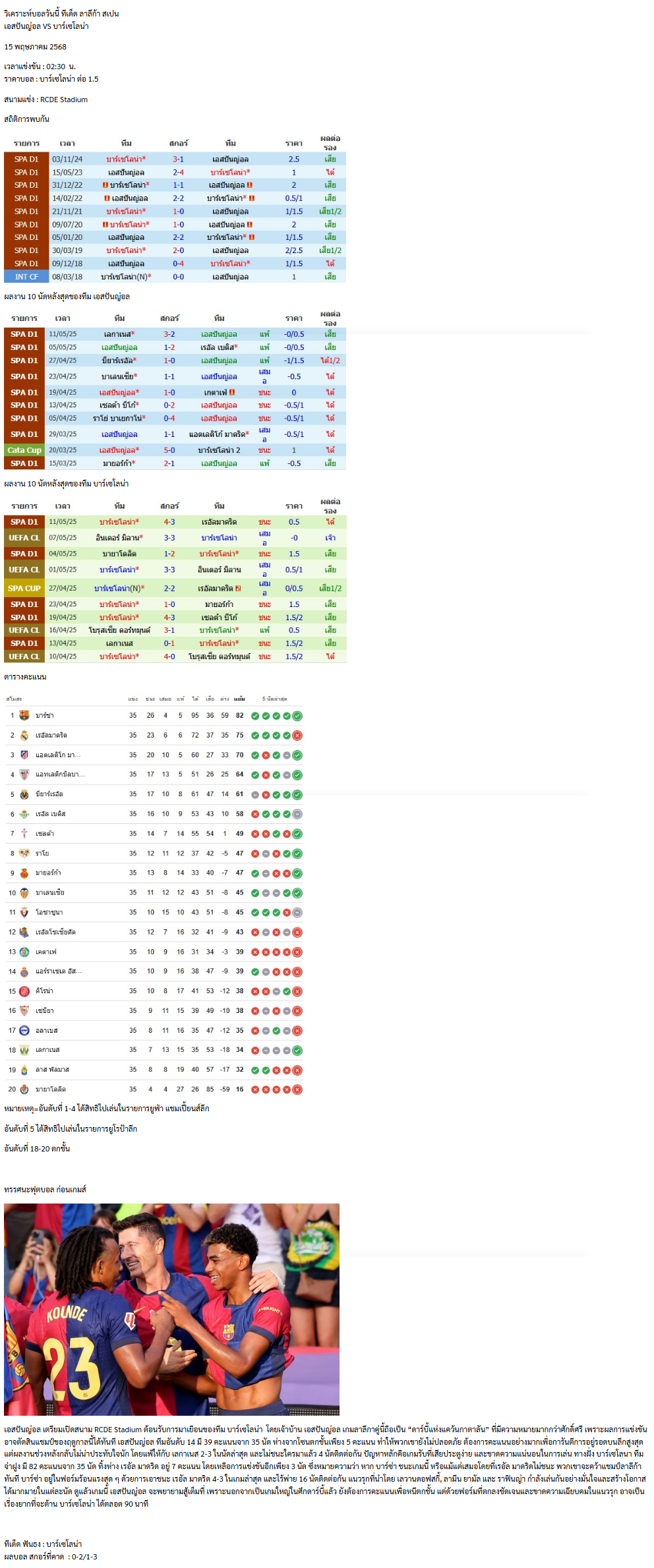Screen dimensions: 654x1568
Task: Select the มายอร์ก้า crest at rank 9
Action: tap(24, 873)
